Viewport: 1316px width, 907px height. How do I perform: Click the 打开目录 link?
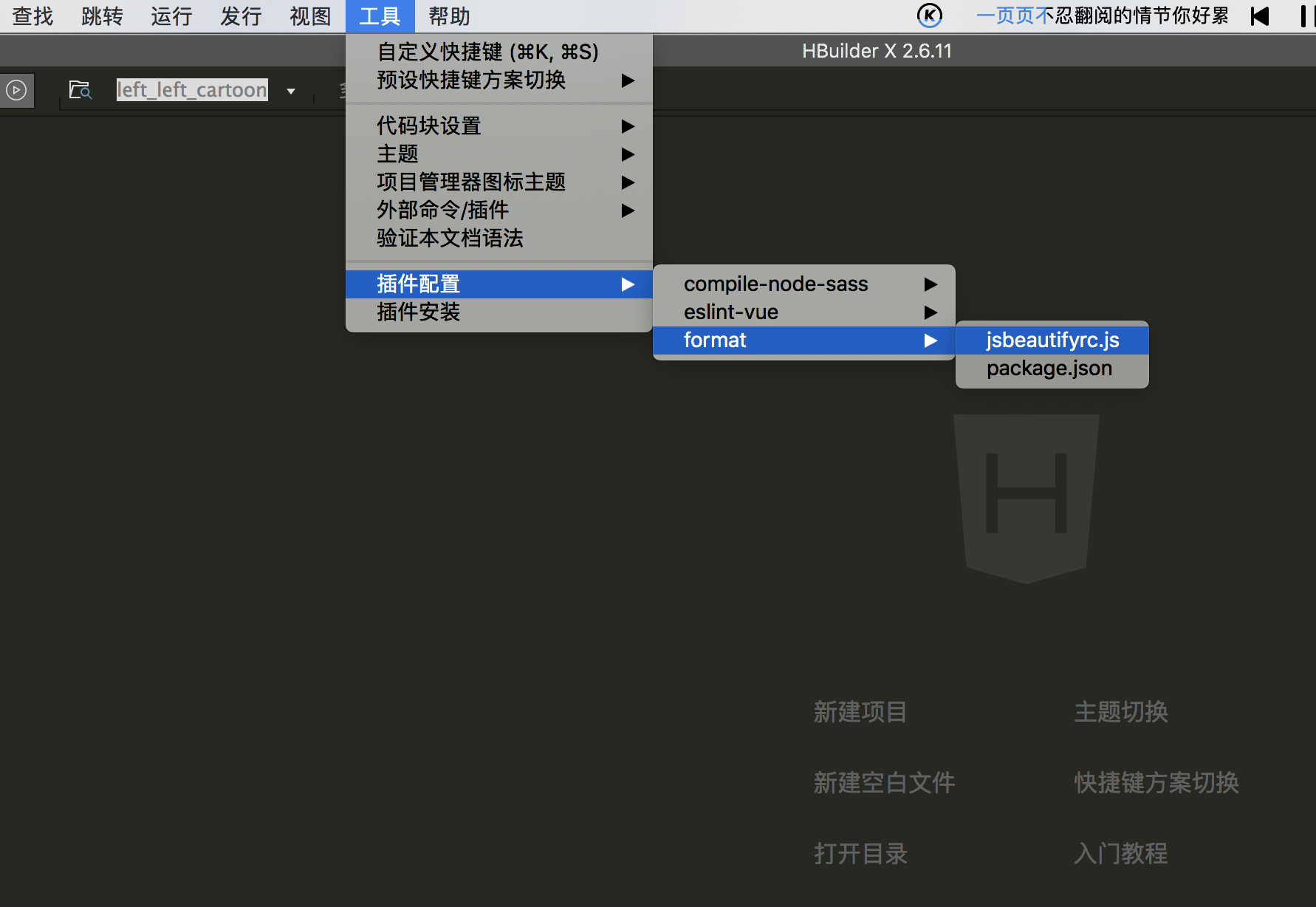point(860,854)
